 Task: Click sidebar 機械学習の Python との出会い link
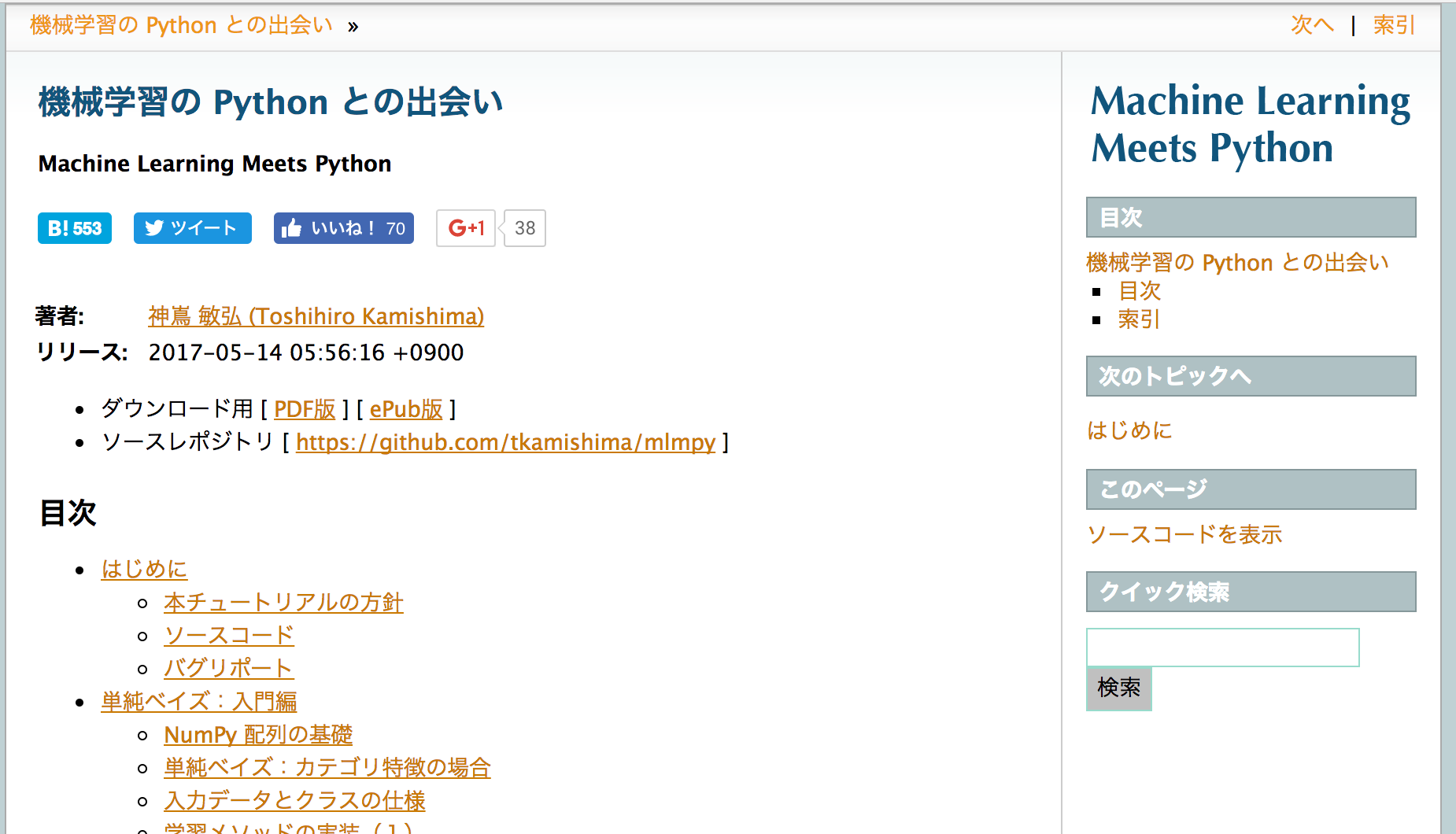pyautogui.click(x=1238, y=262)
